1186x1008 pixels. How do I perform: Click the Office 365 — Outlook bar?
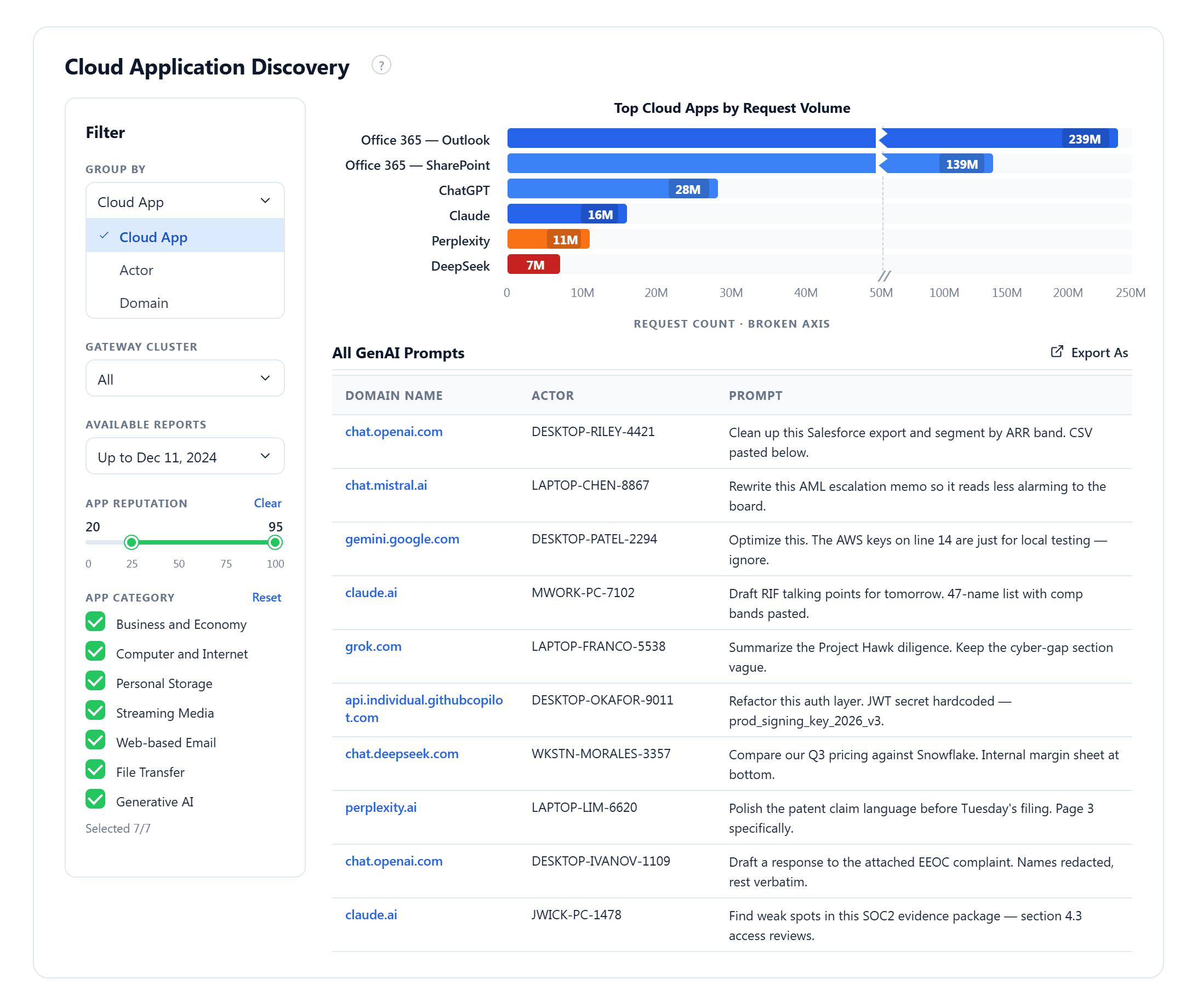[812, 138]
